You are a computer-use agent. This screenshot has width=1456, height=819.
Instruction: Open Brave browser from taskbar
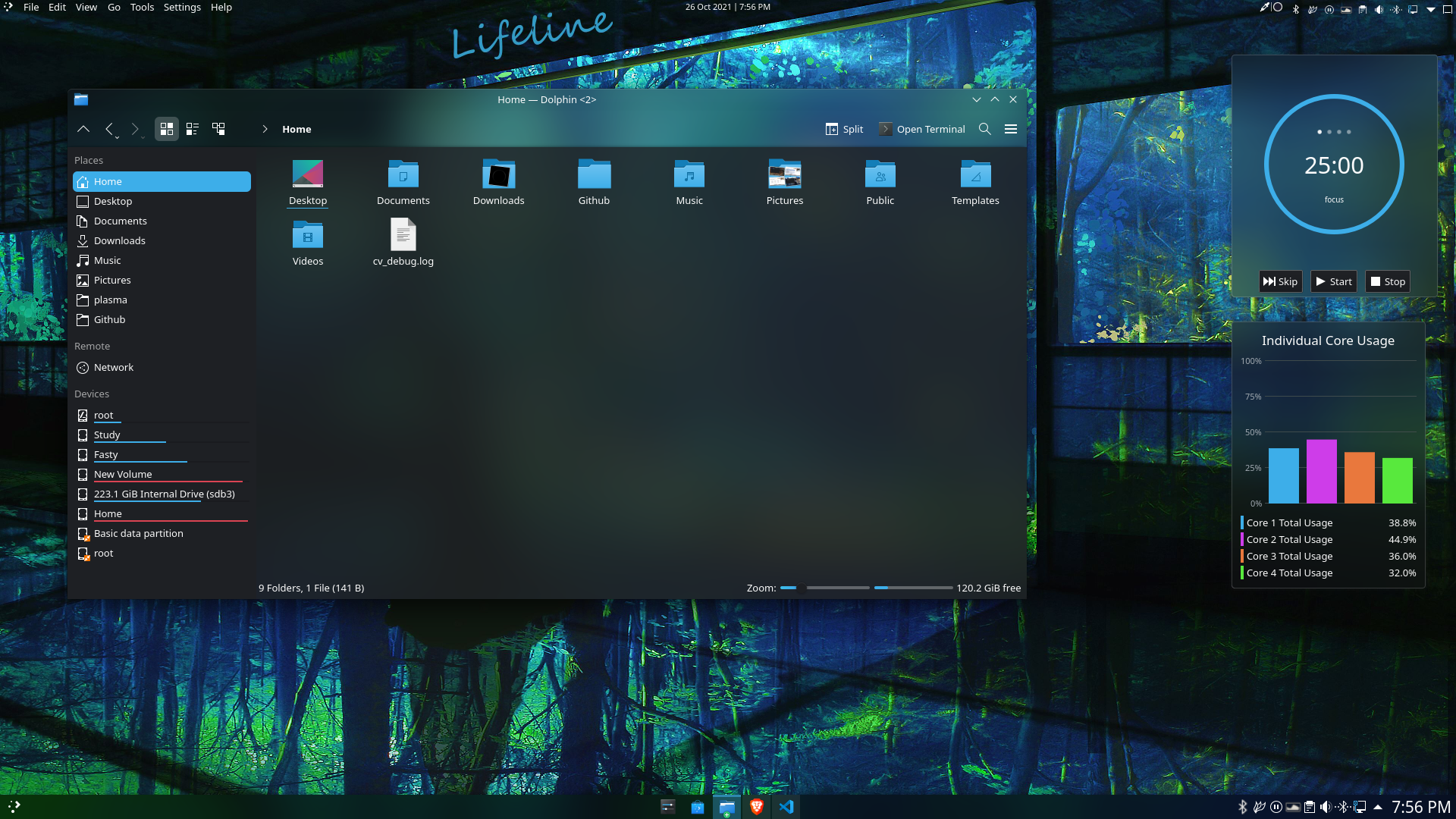click(756, 807)
